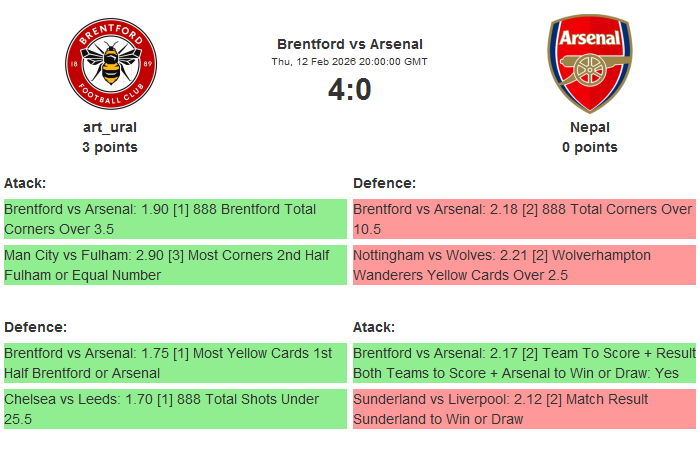Select Total Corners Over 10.5 bet
700x460 pixels.
tap(524, 219)
